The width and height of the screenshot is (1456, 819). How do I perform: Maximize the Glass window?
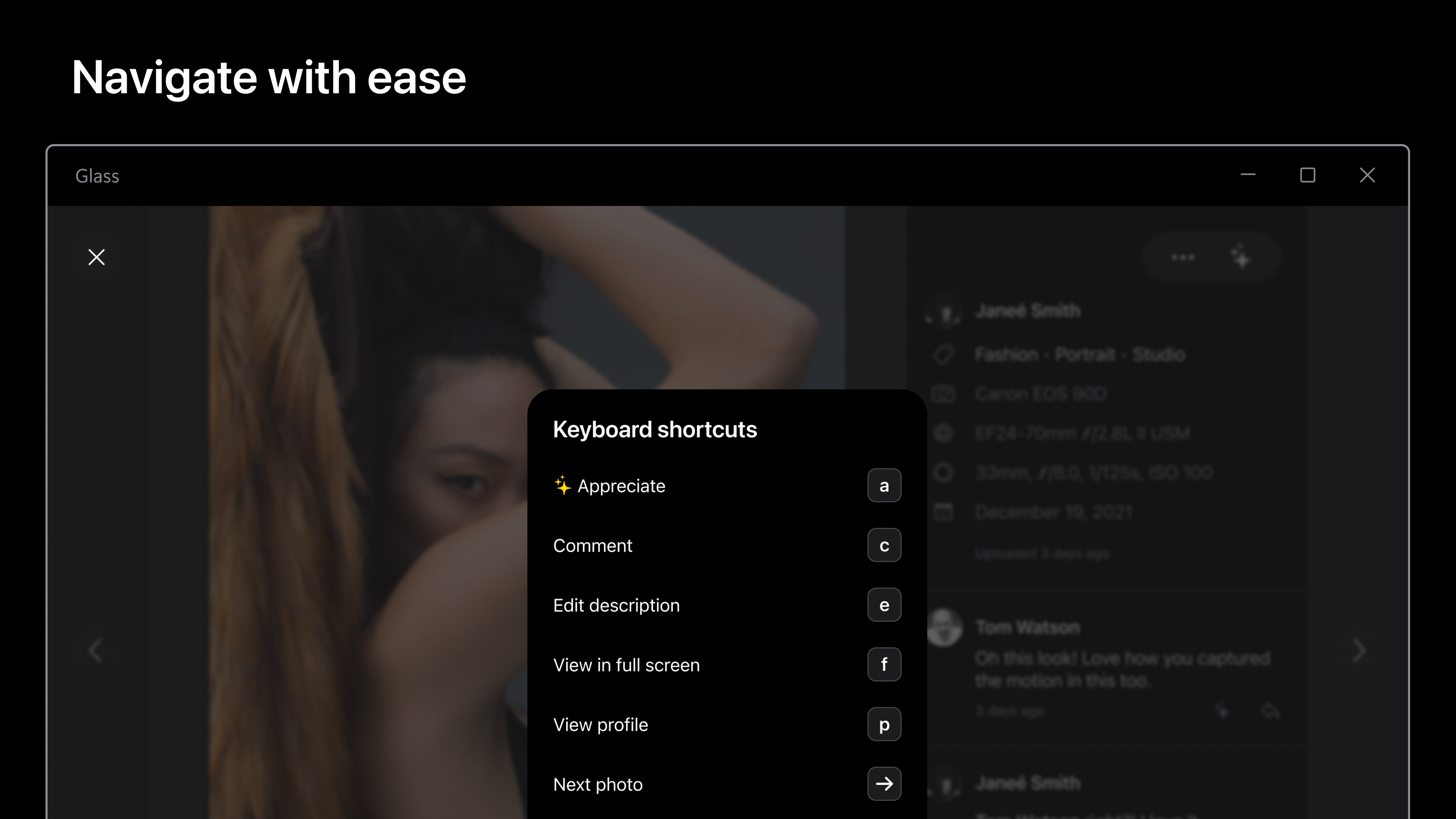click(1307, 175)
